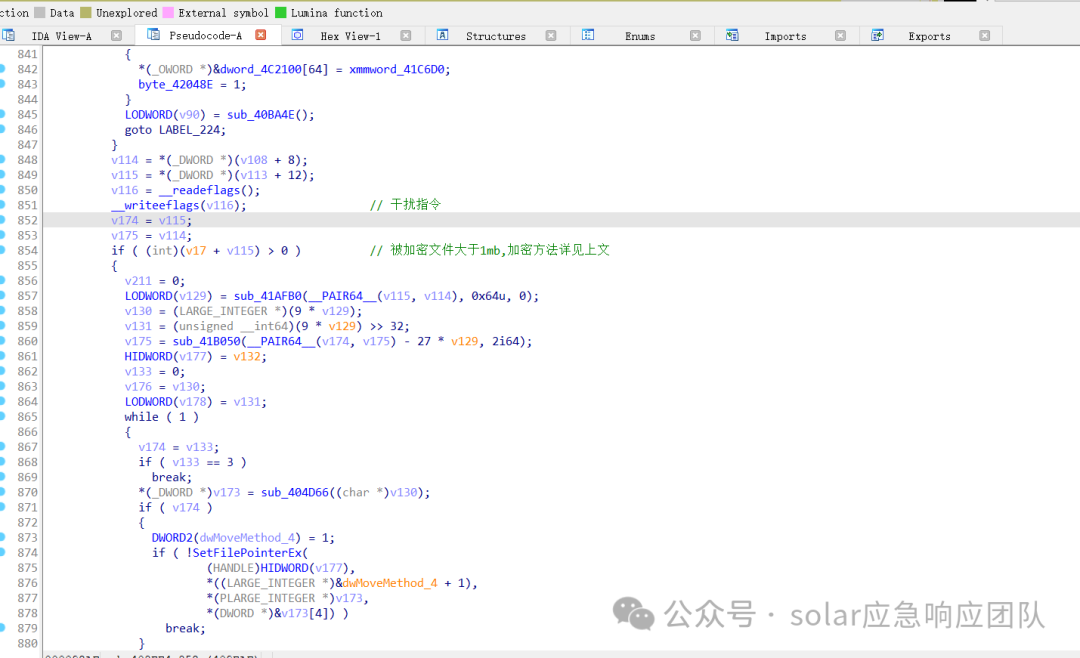Click function call sub_404D66
The height and width of the screenshot is (658, 1080).
(x=295, y=492)
